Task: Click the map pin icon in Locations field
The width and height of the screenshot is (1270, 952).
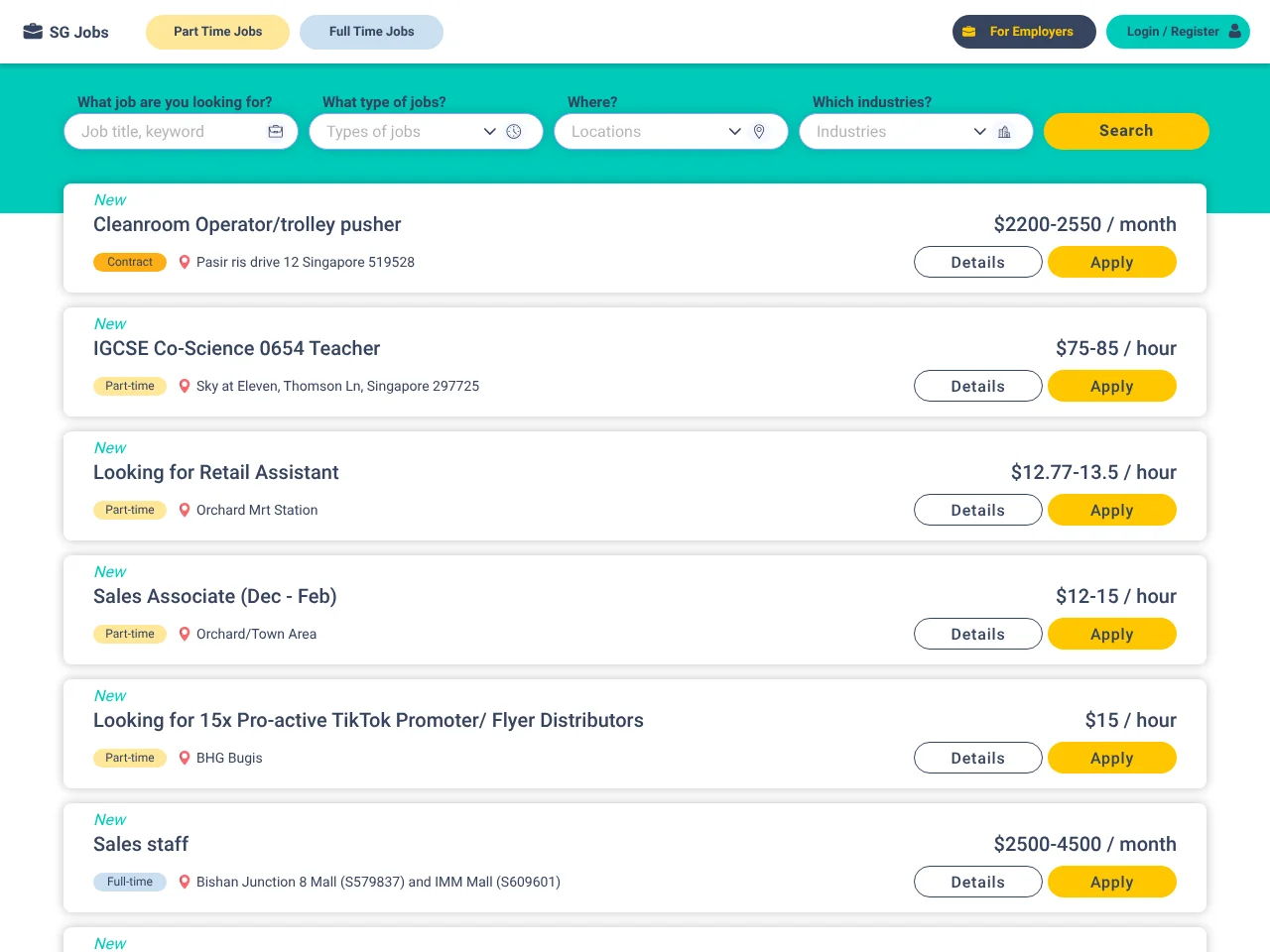Action: point(759,131)
